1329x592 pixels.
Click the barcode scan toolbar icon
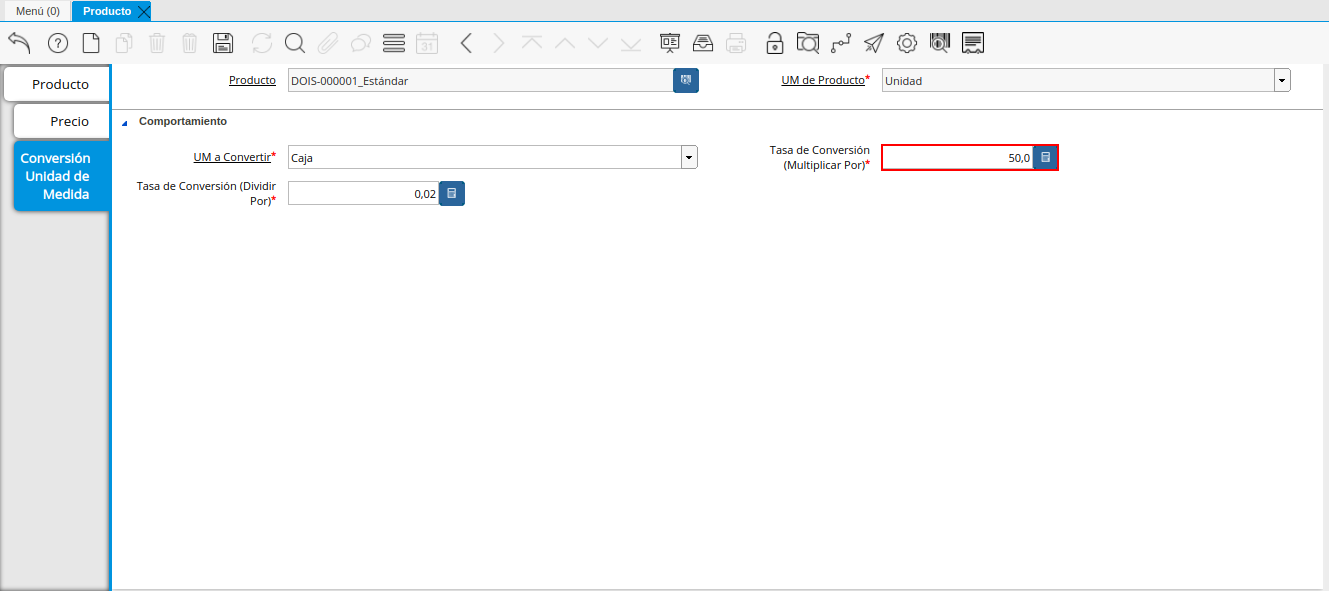click(x=940, y=43)
